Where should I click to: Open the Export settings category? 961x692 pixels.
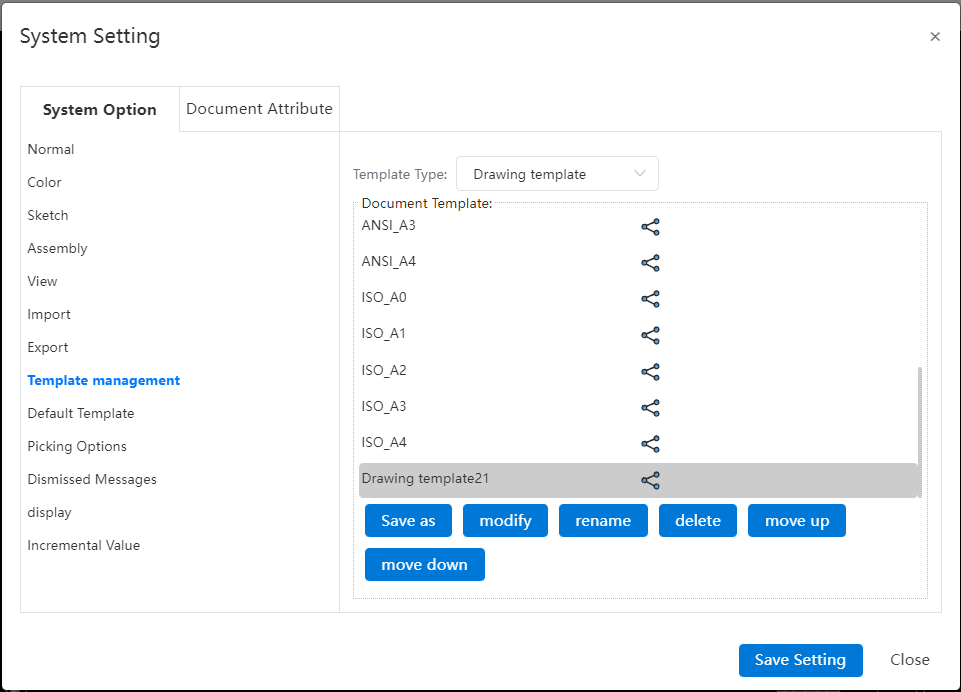click(48, 348)
